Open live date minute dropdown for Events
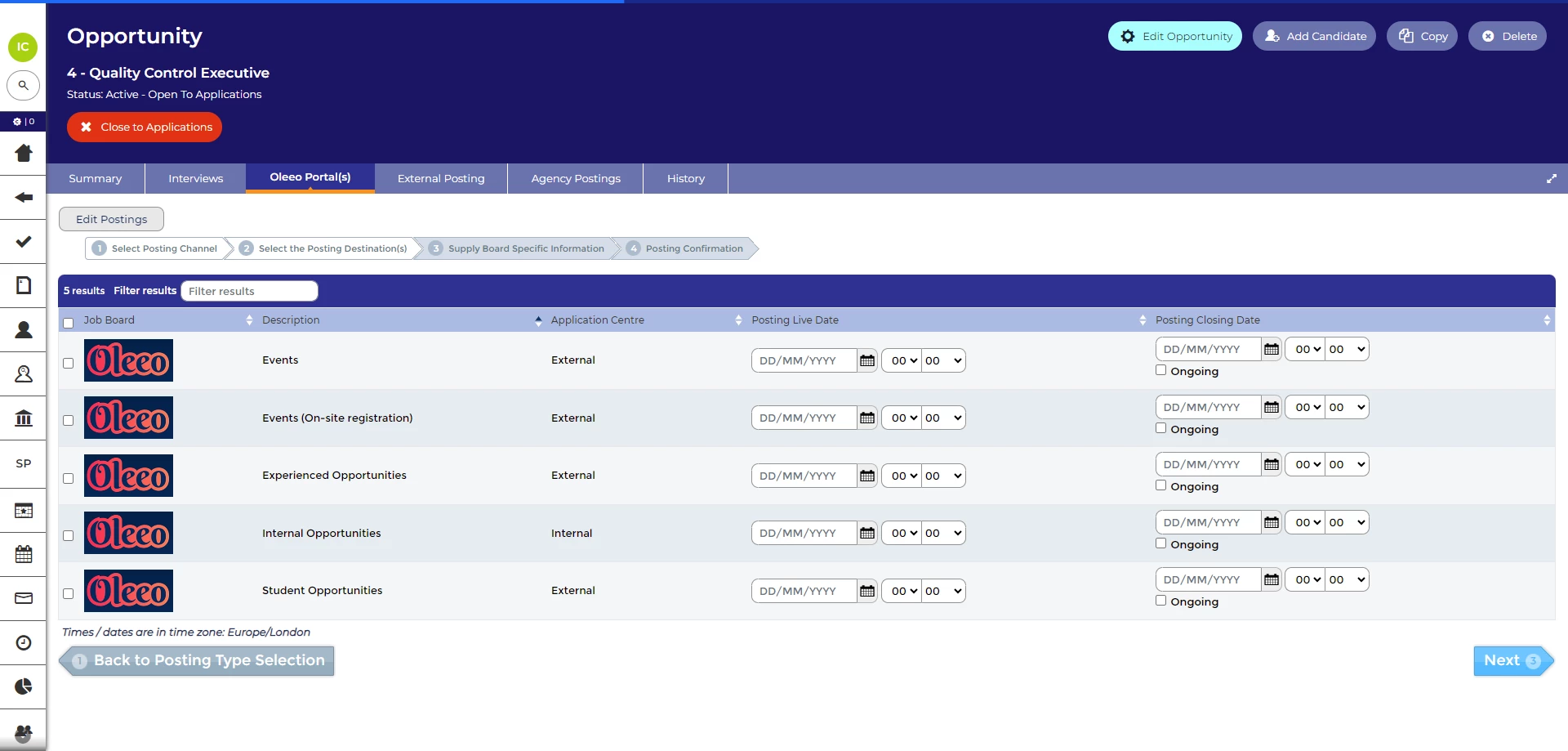The height and width of the screenshot is (751, 1568). click(943, 360)
